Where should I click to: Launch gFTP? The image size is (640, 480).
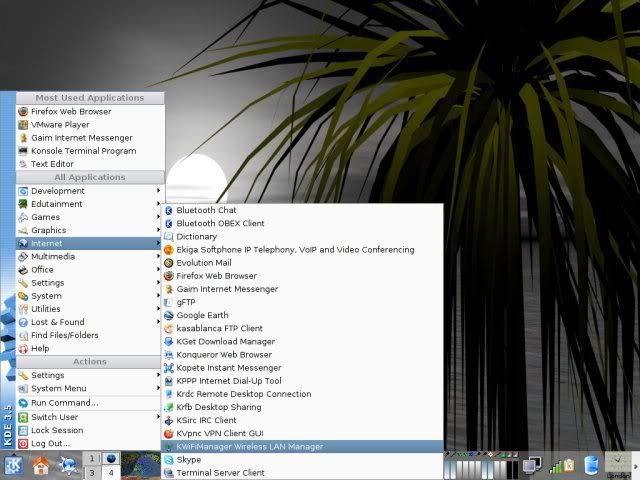click(x=302, y=302)
